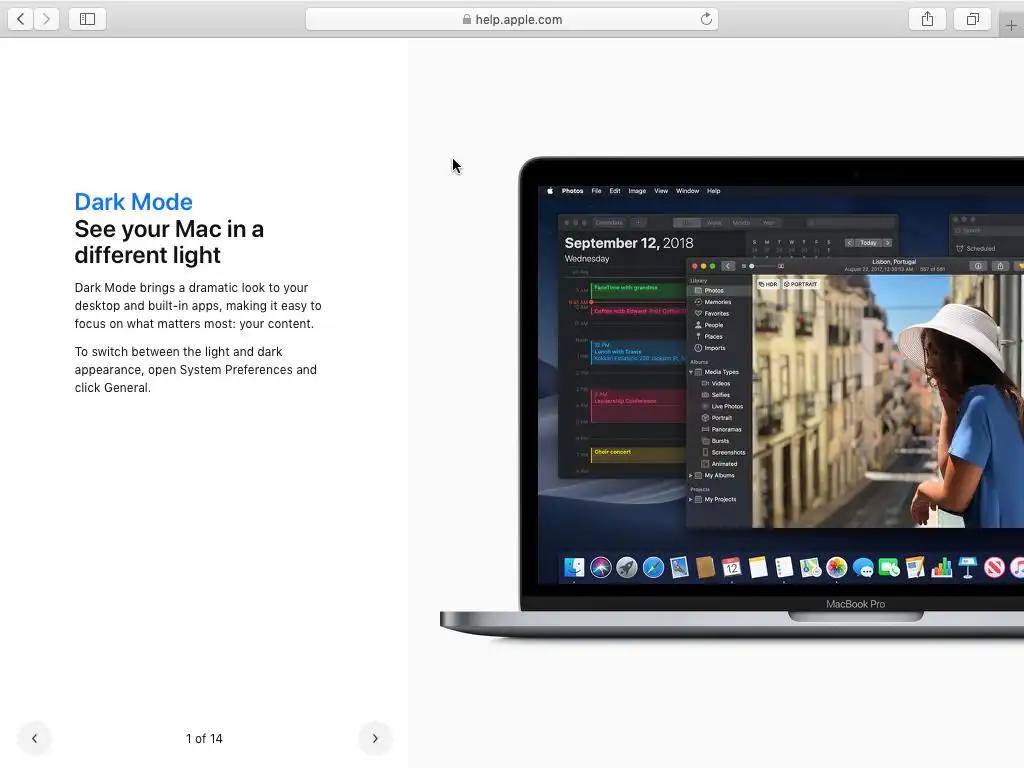Click the Maps icon in pictured Dock
This screenshot has height=768, width=1024.
tap(810, 568)
